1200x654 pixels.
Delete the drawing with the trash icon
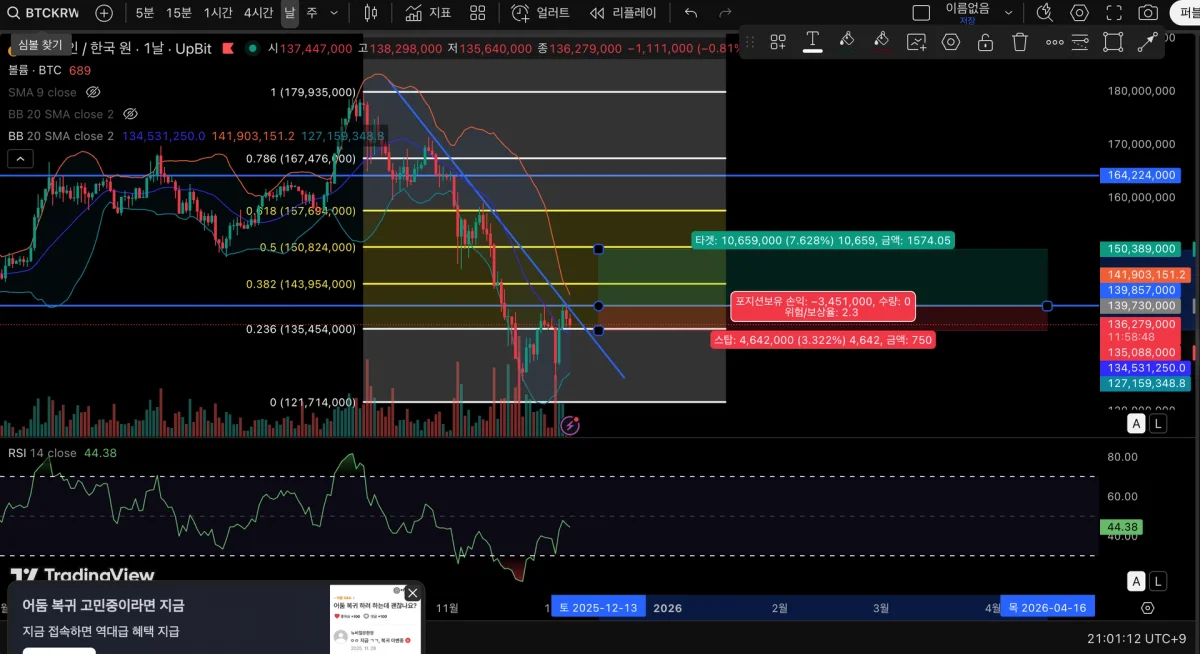(x=1019, y=42)
